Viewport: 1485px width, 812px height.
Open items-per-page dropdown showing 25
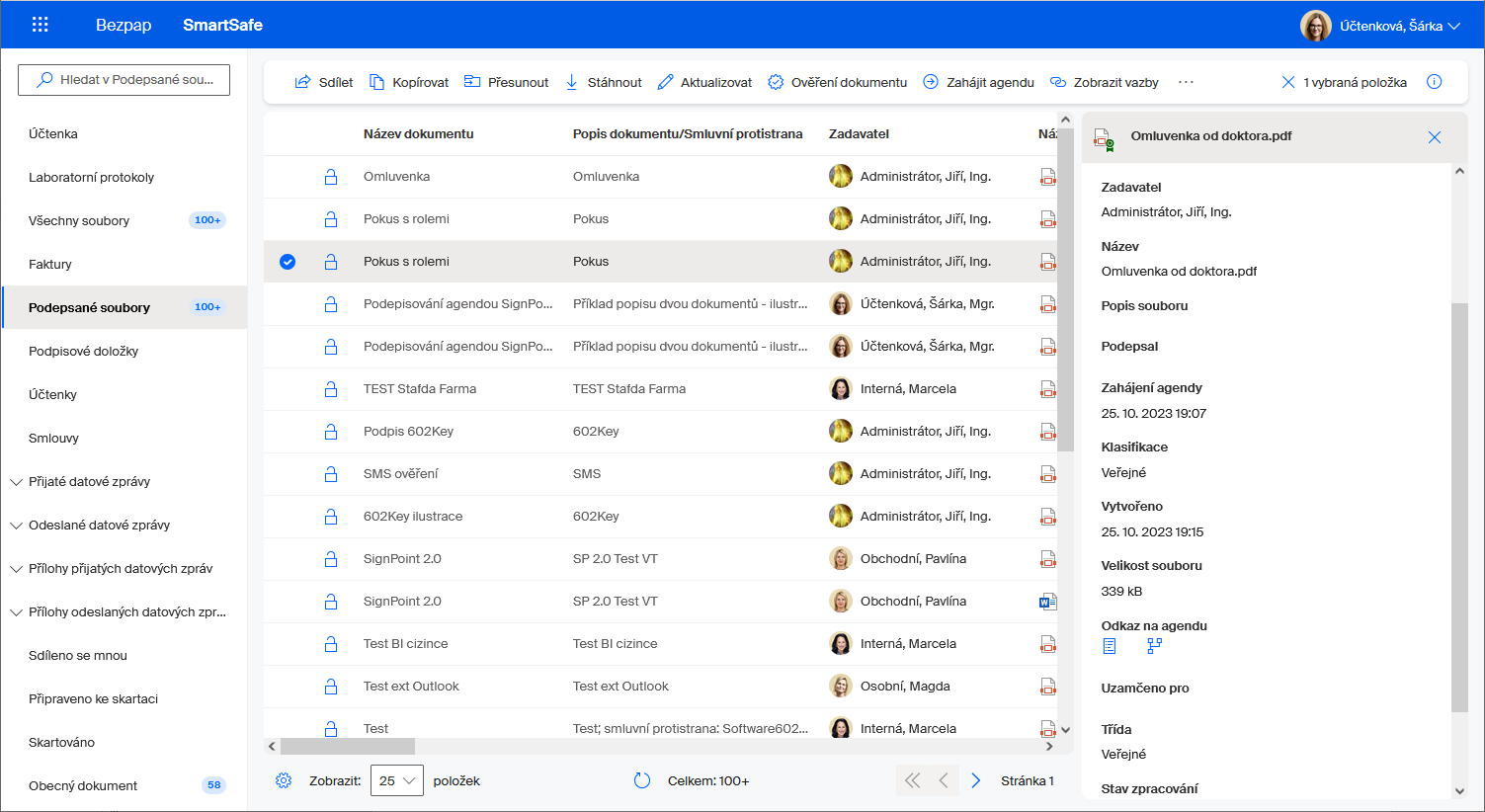pos(397,780)
